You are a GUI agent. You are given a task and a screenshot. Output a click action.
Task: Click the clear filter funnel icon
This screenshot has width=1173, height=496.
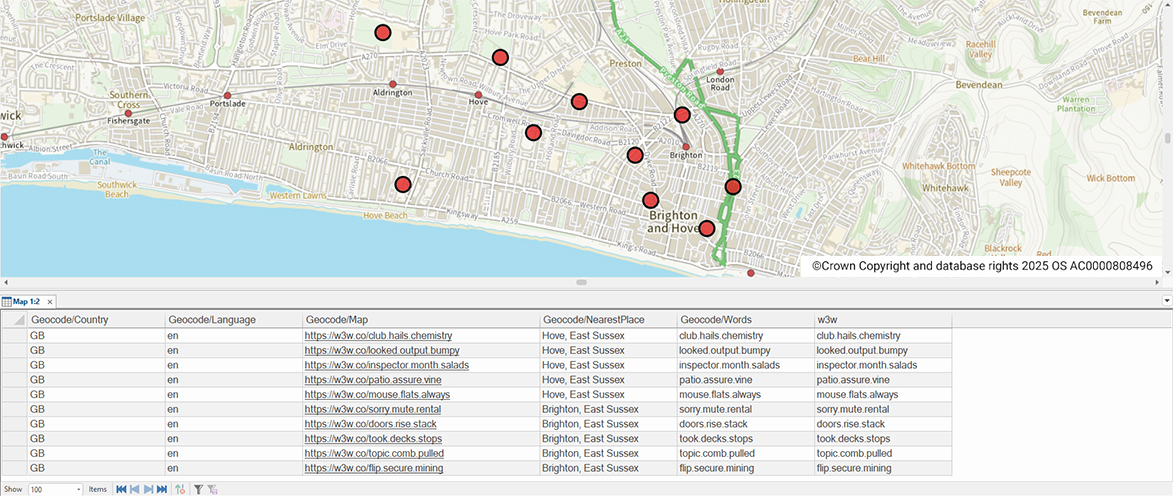(212, 489)
